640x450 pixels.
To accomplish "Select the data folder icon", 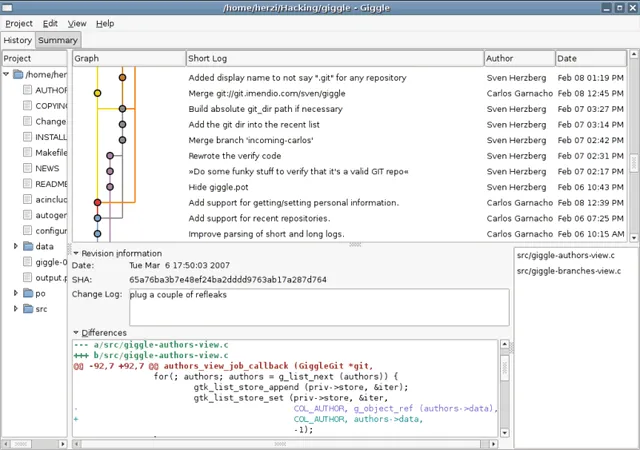I will click(27, 246).
